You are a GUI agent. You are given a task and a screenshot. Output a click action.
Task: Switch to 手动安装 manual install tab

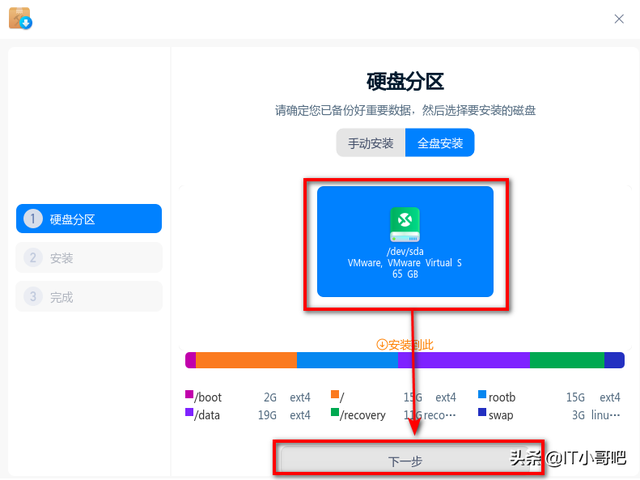(371, 143)
